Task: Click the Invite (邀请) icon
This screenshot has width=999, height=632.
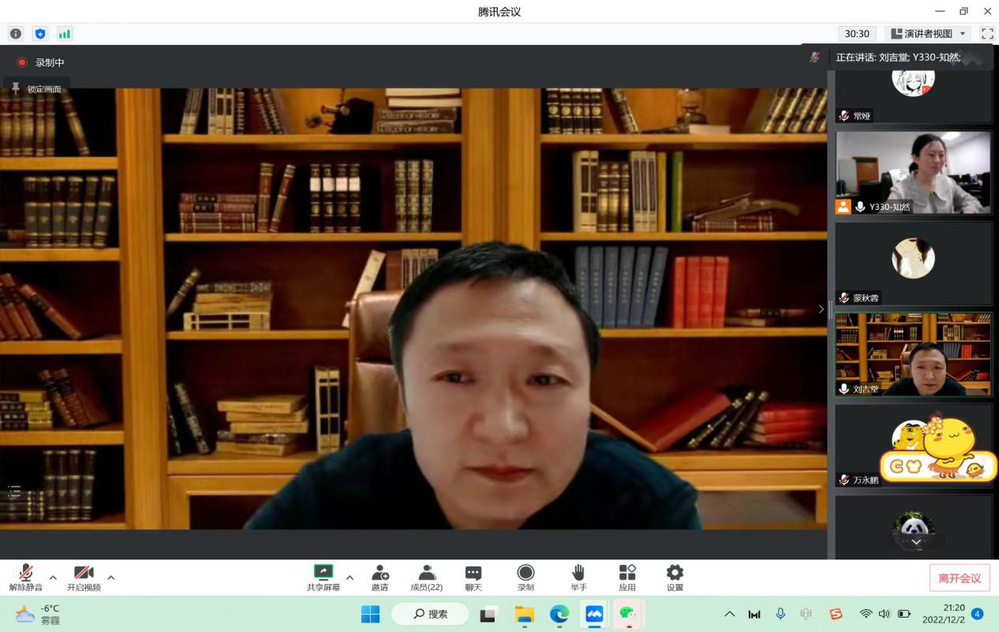Action: 380,576
